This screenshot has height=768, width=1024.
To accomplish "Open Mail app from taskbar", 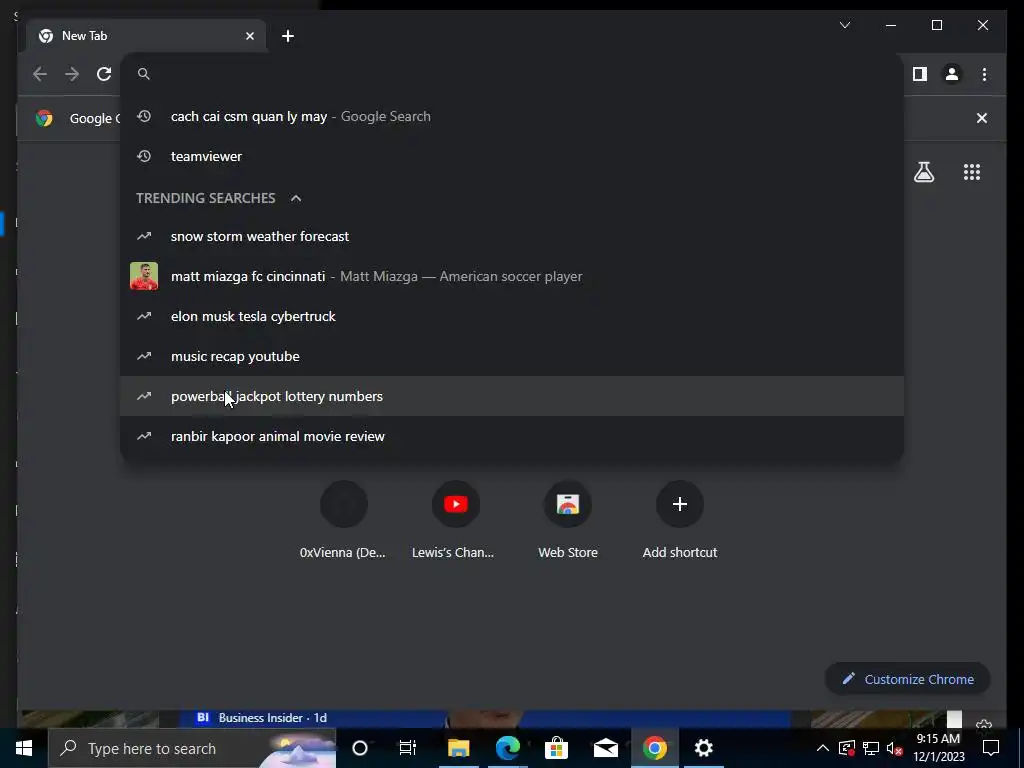I will tap(605, 748).
